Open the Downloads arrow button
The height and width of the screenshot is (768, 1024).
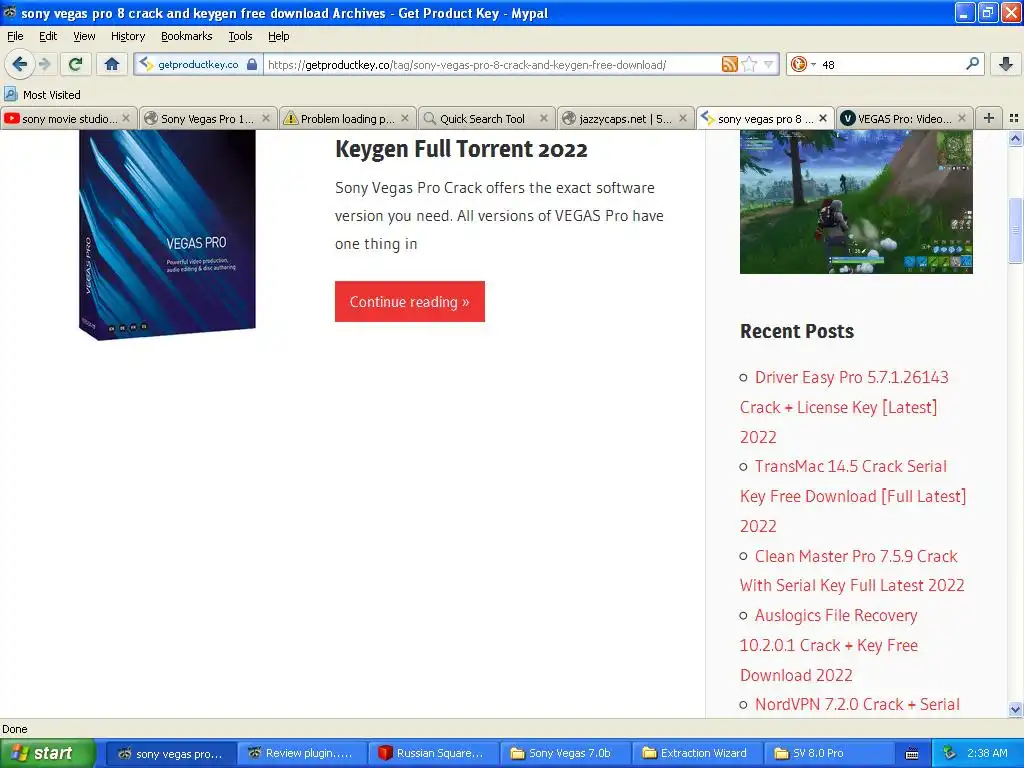[x=1006, y=64]
